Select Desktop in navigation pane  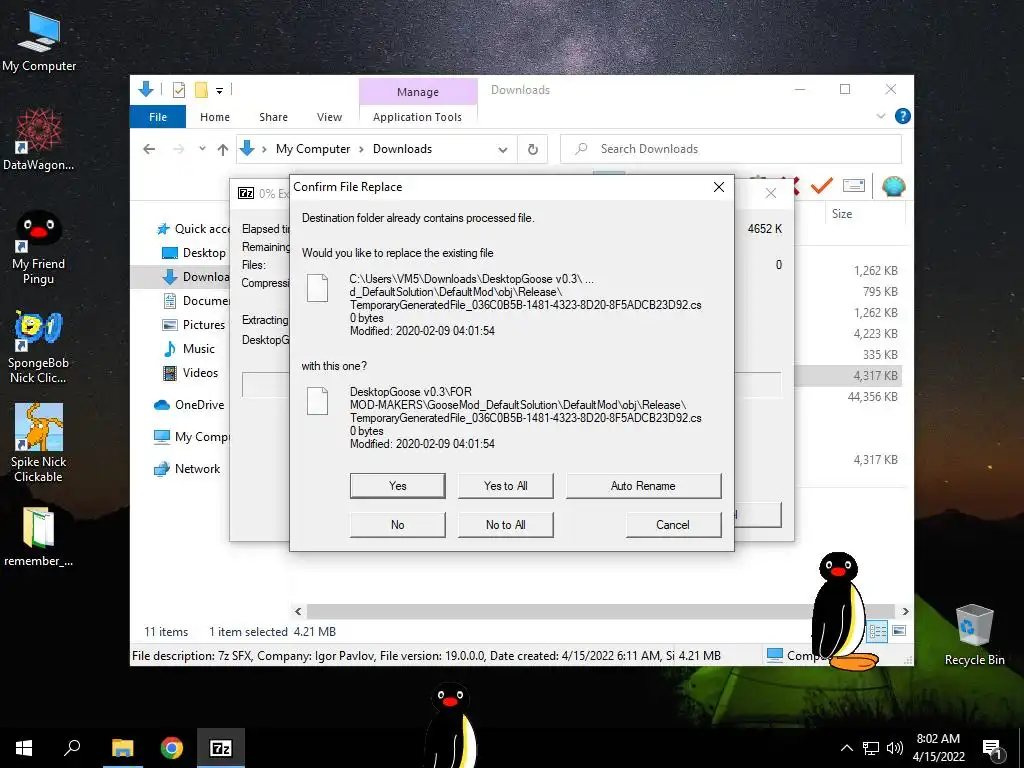coord(194,253)
